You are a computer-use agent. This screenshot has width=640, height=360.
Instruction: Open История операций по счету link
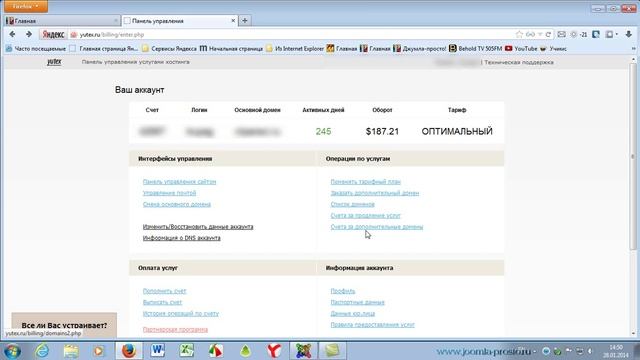181,313
